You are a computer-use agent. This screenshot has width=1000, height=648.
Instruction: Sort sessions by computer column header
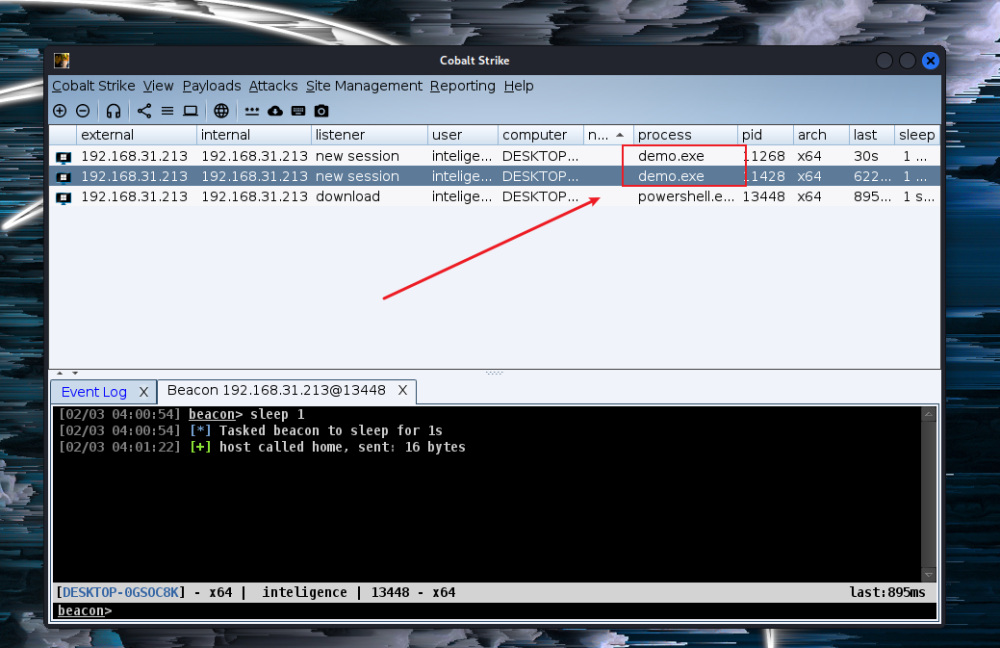coord(541,135)
